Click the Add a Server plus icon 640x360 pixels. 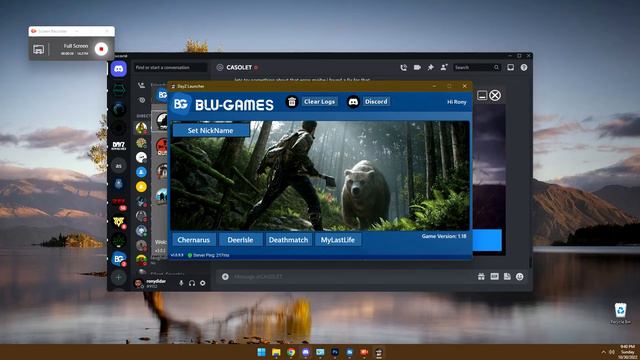click(119, 278)
